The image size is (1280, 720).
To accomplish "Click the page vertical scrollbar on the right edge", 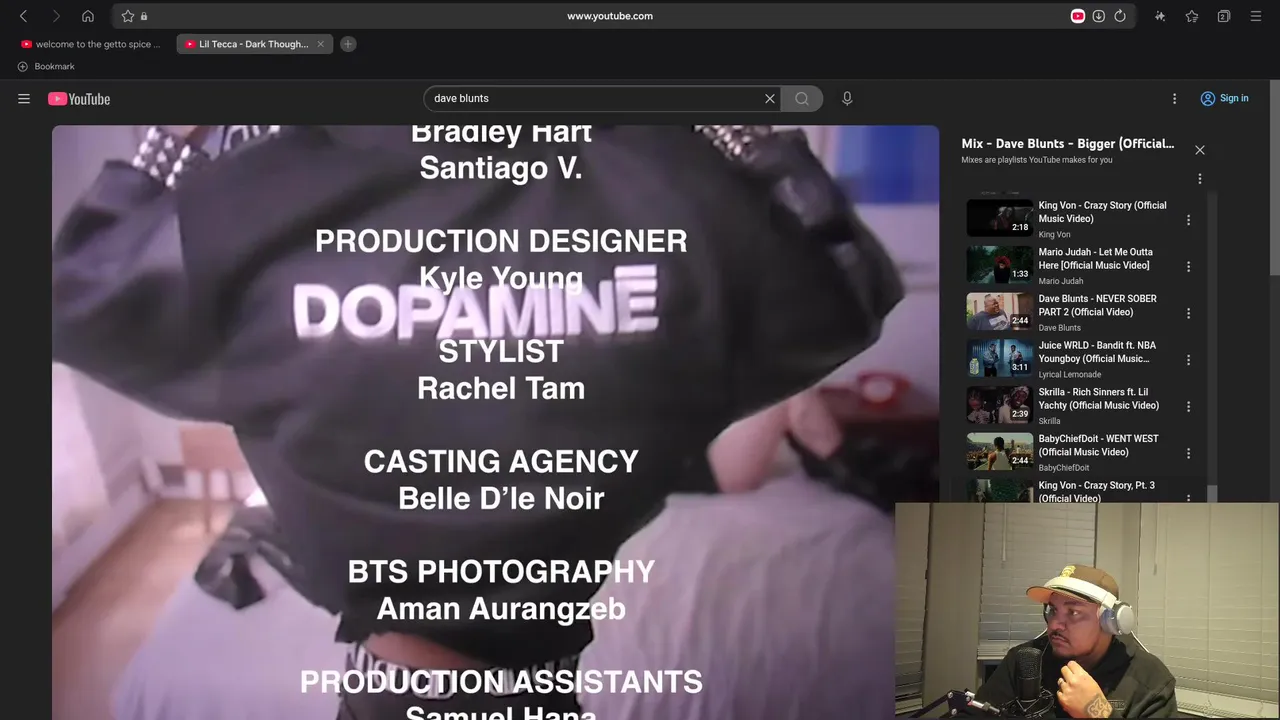I will pyautogui.click(x=1274, y=176).
